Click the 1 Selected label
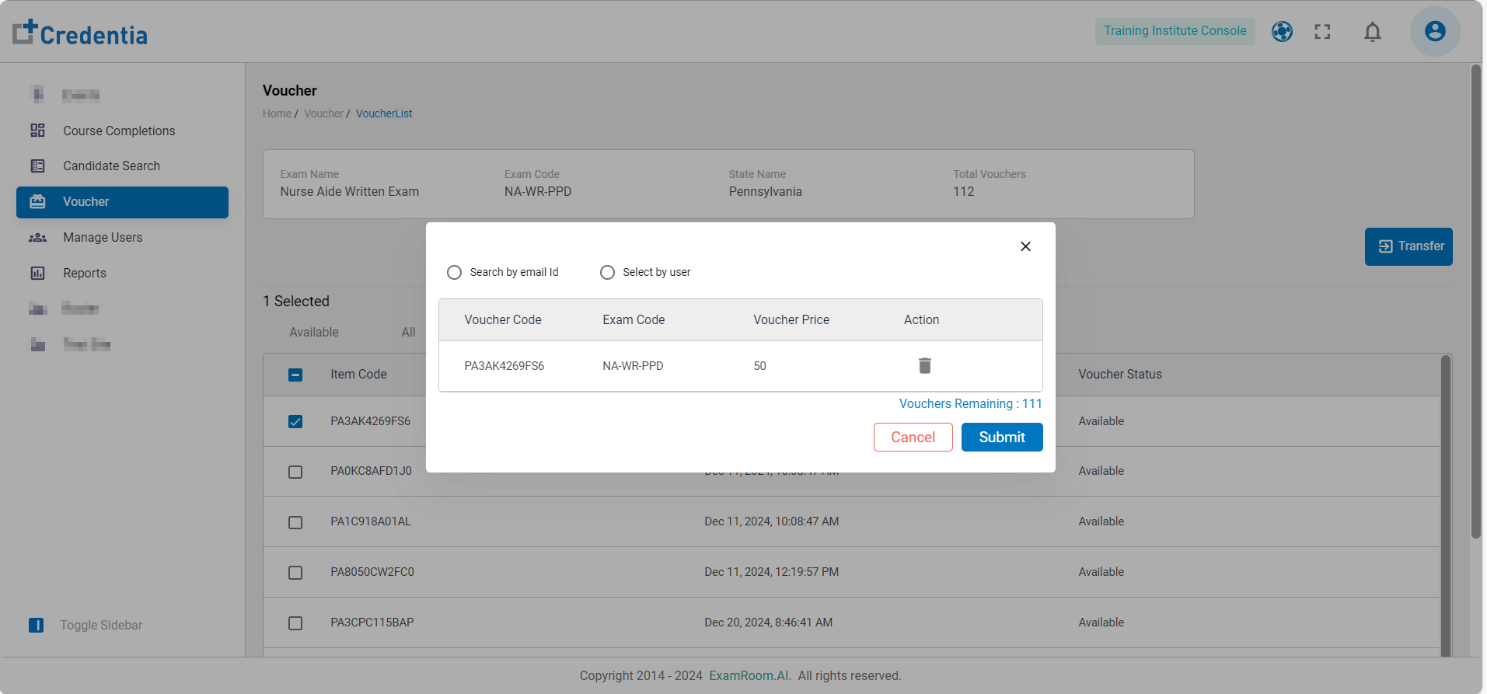The image size is (1487, 694). tap(296, 301)
